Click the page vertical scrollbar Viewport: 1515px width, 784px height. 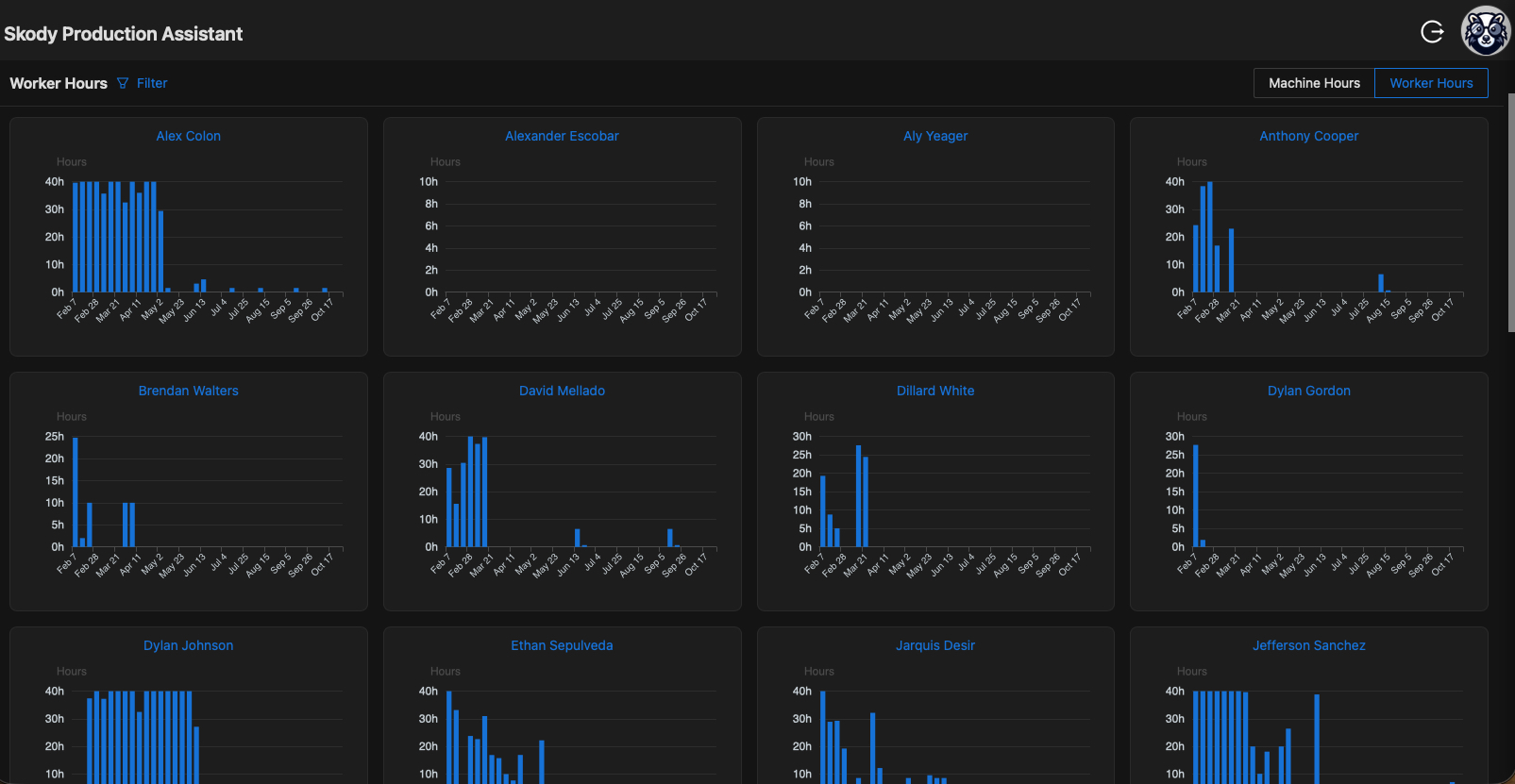1510,212
